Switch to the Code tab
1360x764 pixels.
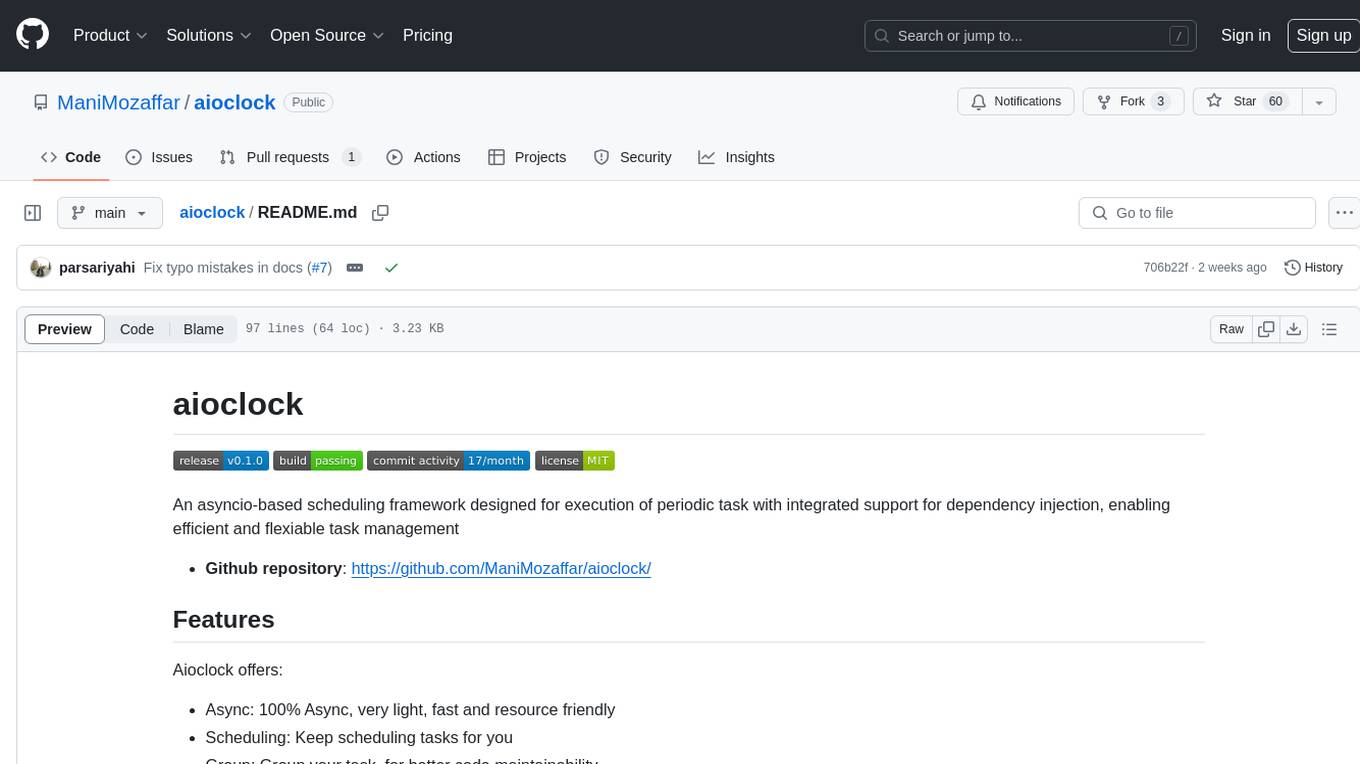[71, 157]
